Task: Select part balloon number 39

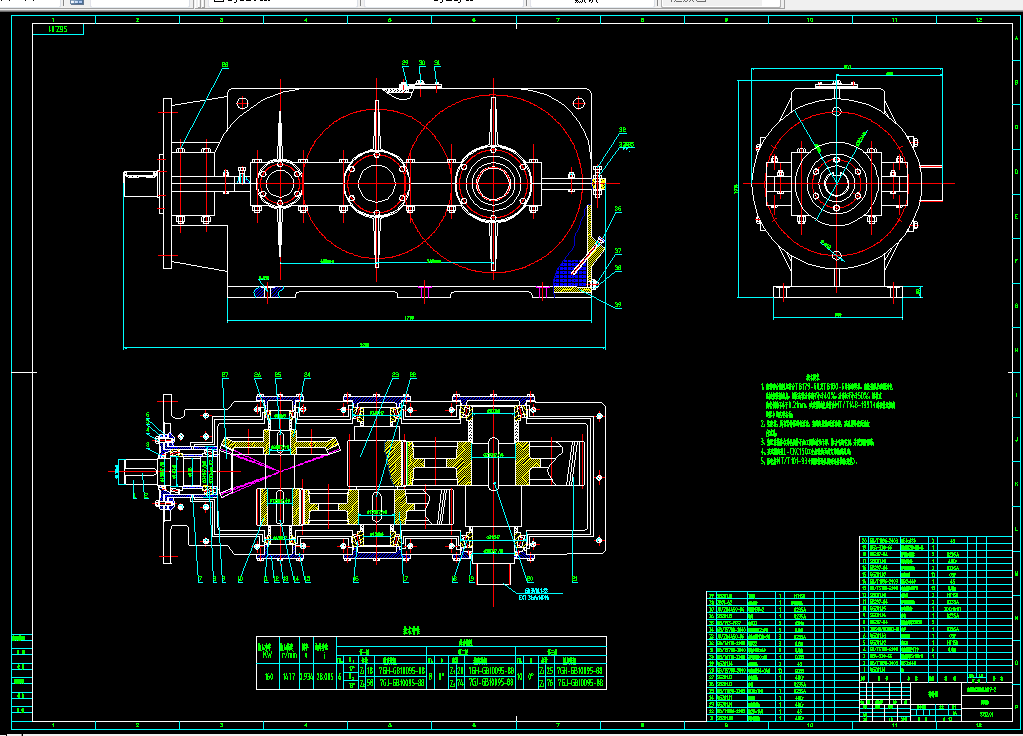Action: click(618, 305)
